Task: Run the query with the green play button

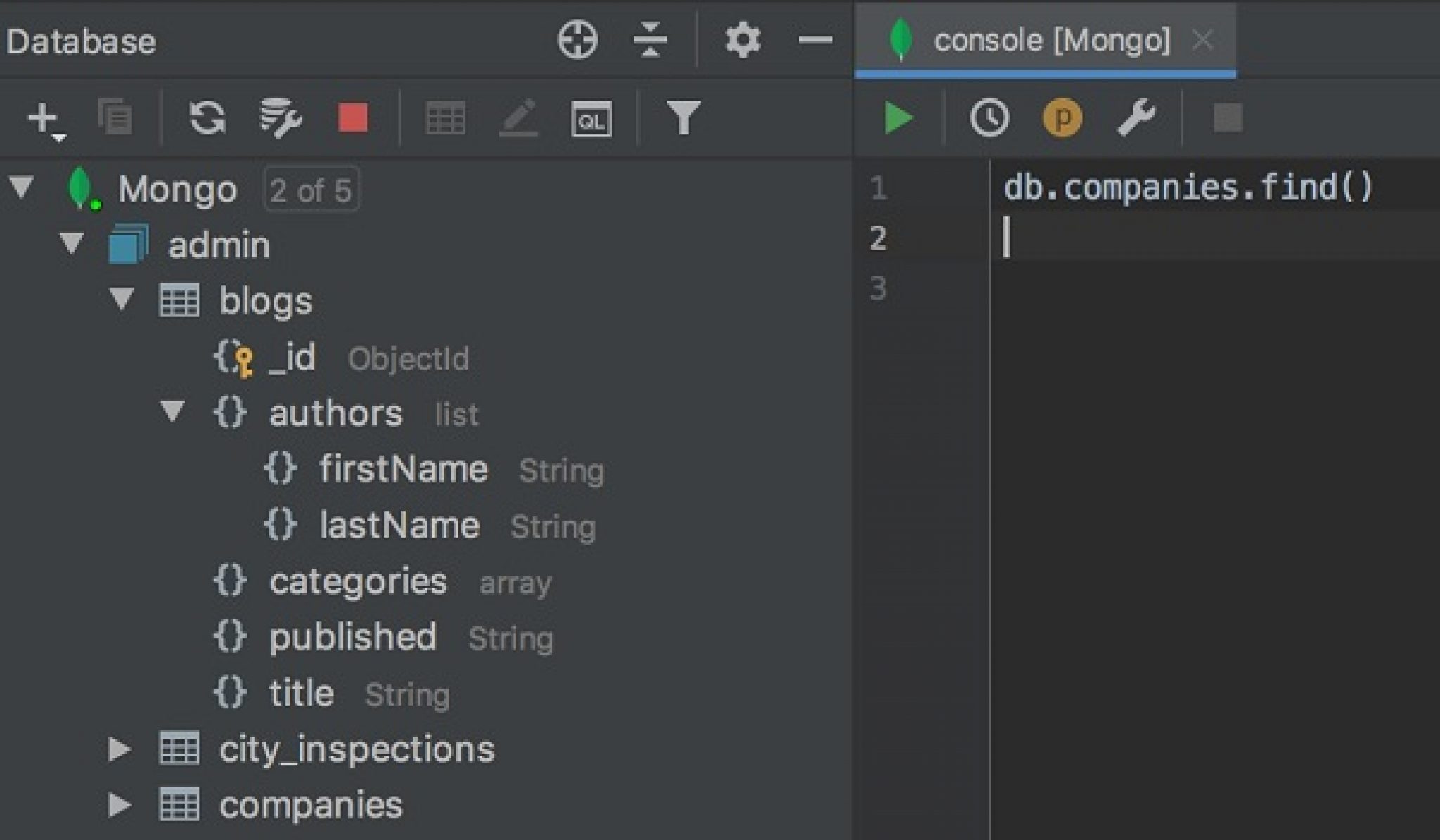Action: (899, 118)
